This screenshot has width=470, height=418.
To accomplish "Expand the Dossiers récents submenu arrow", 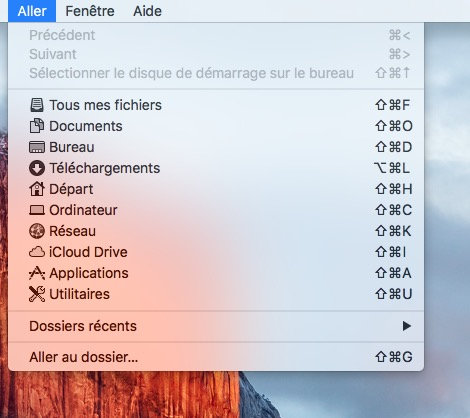I will coord(406,326).
